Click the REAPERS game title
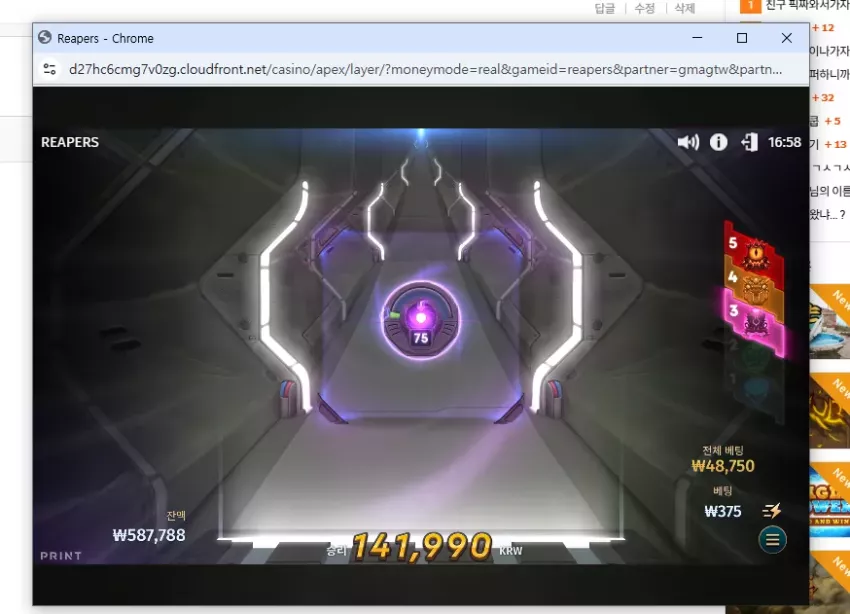 point(70,142)
